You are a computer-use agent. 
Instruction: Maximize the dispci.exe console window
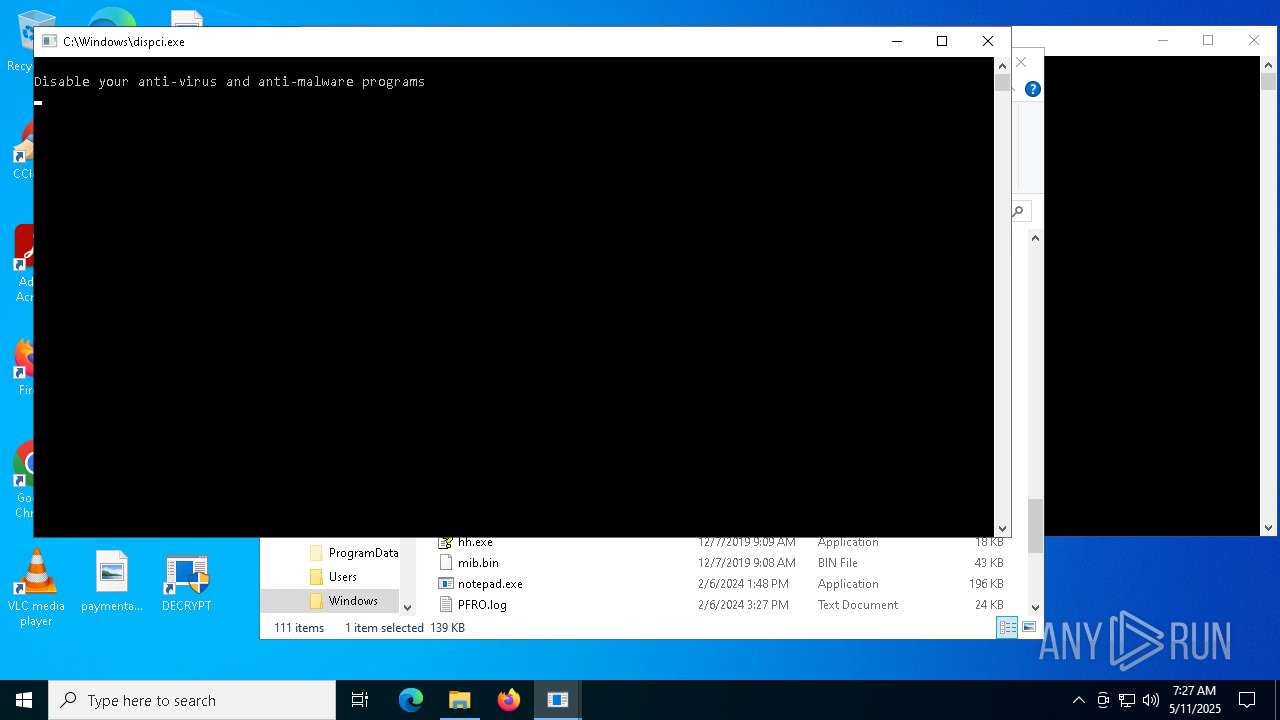pos(941,41)
